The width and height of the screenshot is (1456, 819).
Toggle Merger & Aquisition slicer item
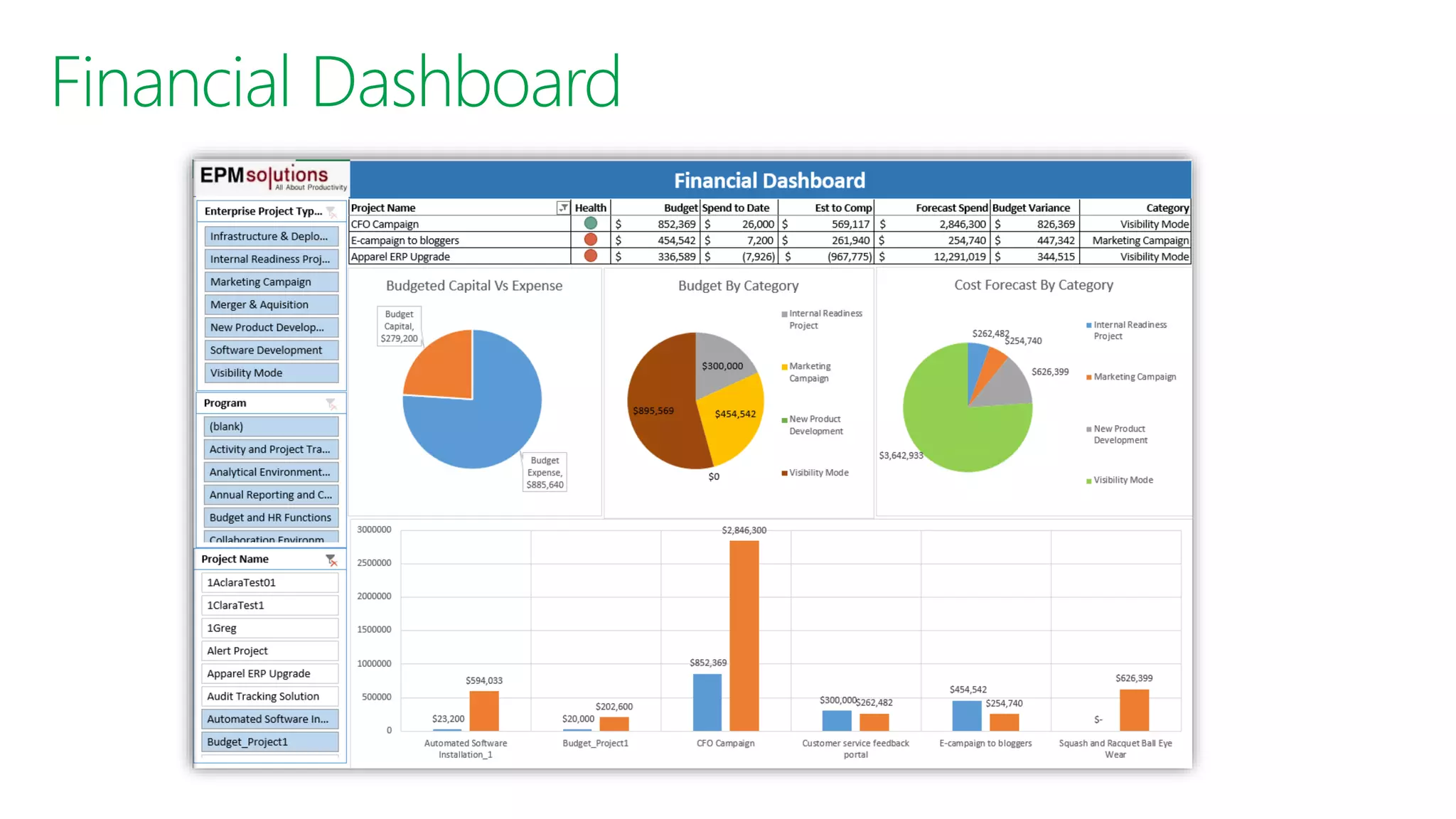pyautogui.click(x=271, y=304)
